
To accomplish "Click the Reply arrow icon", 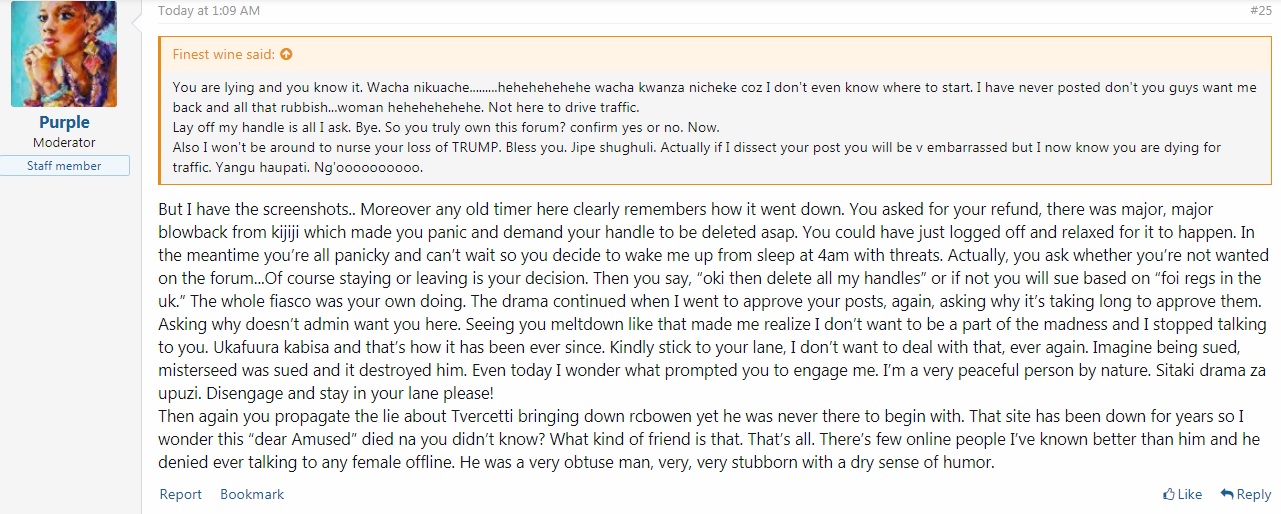I will pyautogui.click(x=1226, y=494).
